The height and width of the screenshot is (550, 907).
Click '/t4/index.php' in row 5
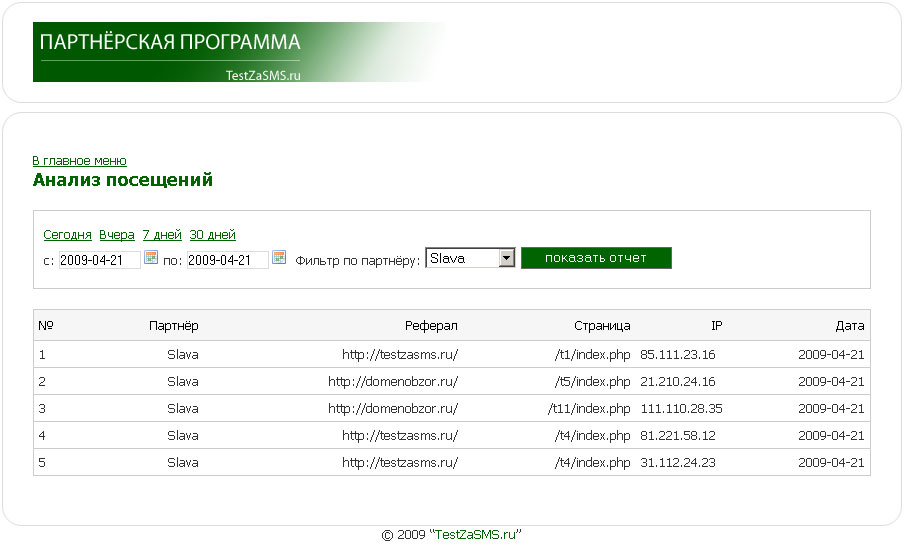coord(592,463)
